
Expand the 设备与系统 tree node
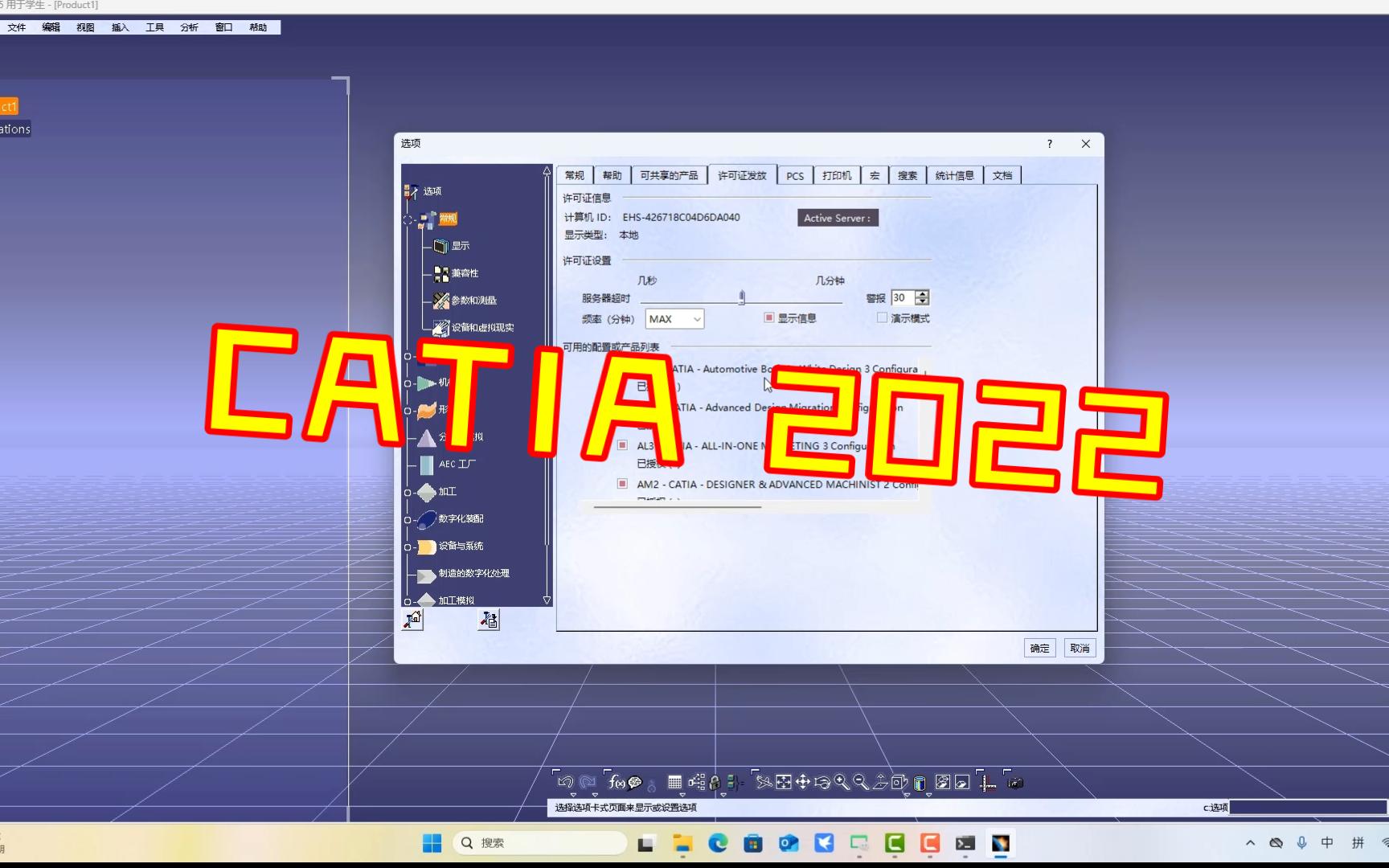[x=408, y=547]
